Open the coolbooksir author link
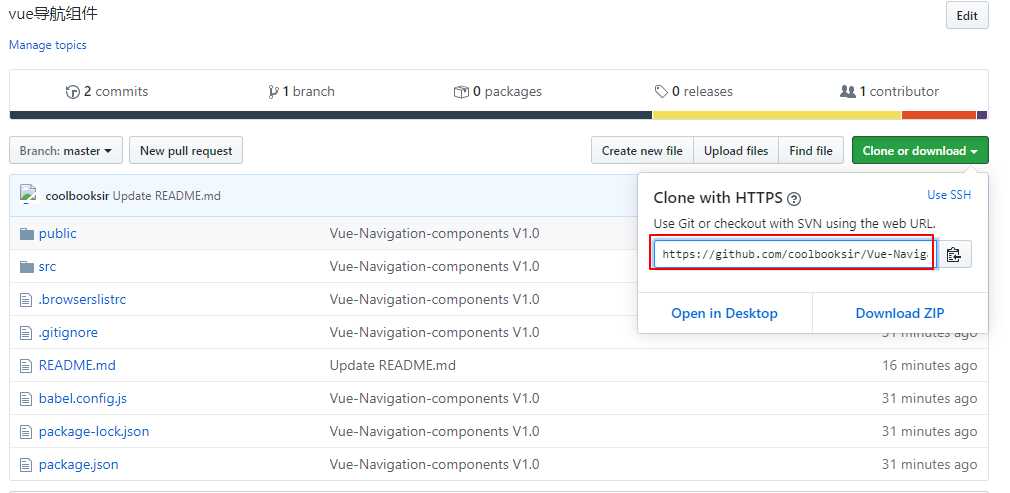1010x493 pixels. click(78, 195)
